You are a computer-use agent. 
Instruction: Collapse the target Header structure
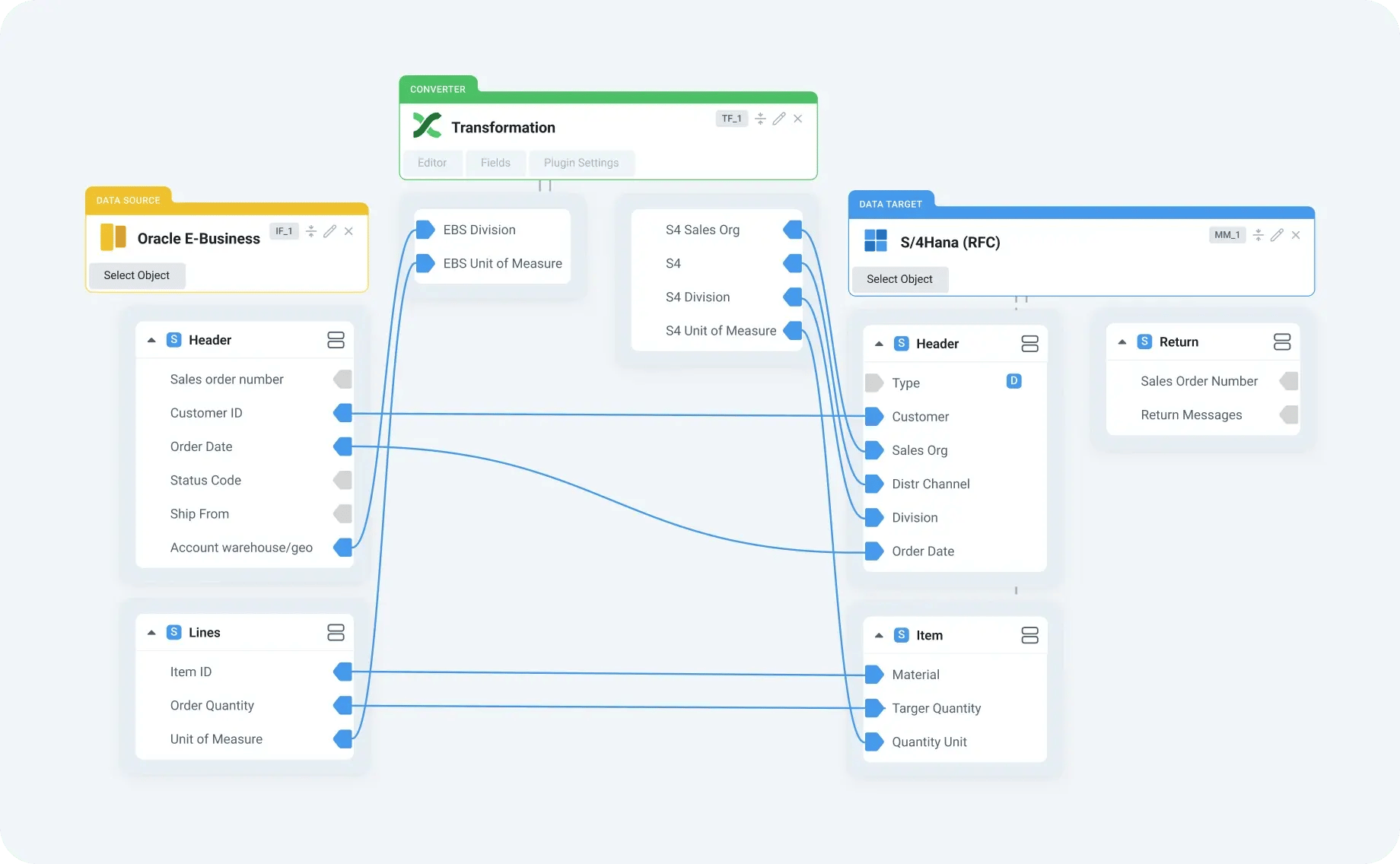tap(879, 344)
